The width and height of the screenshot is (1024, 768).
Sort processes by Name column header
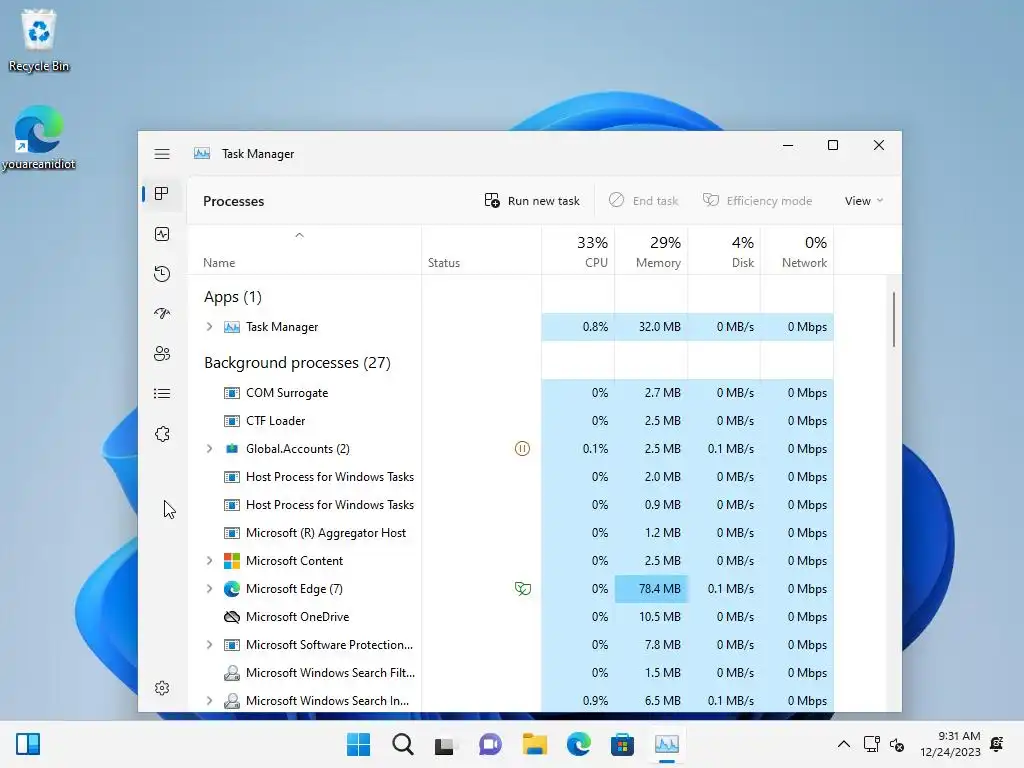coord(304,250)
